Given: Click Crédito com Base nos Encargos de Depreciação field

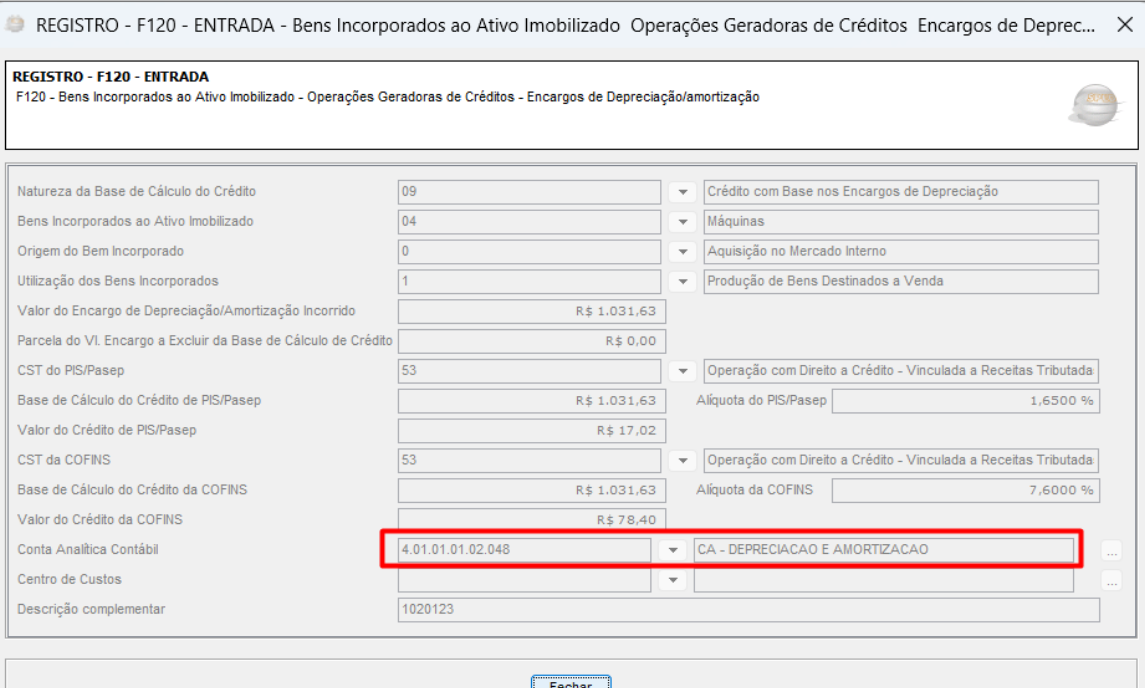Looking at the screenshot, I should (900, 192).
